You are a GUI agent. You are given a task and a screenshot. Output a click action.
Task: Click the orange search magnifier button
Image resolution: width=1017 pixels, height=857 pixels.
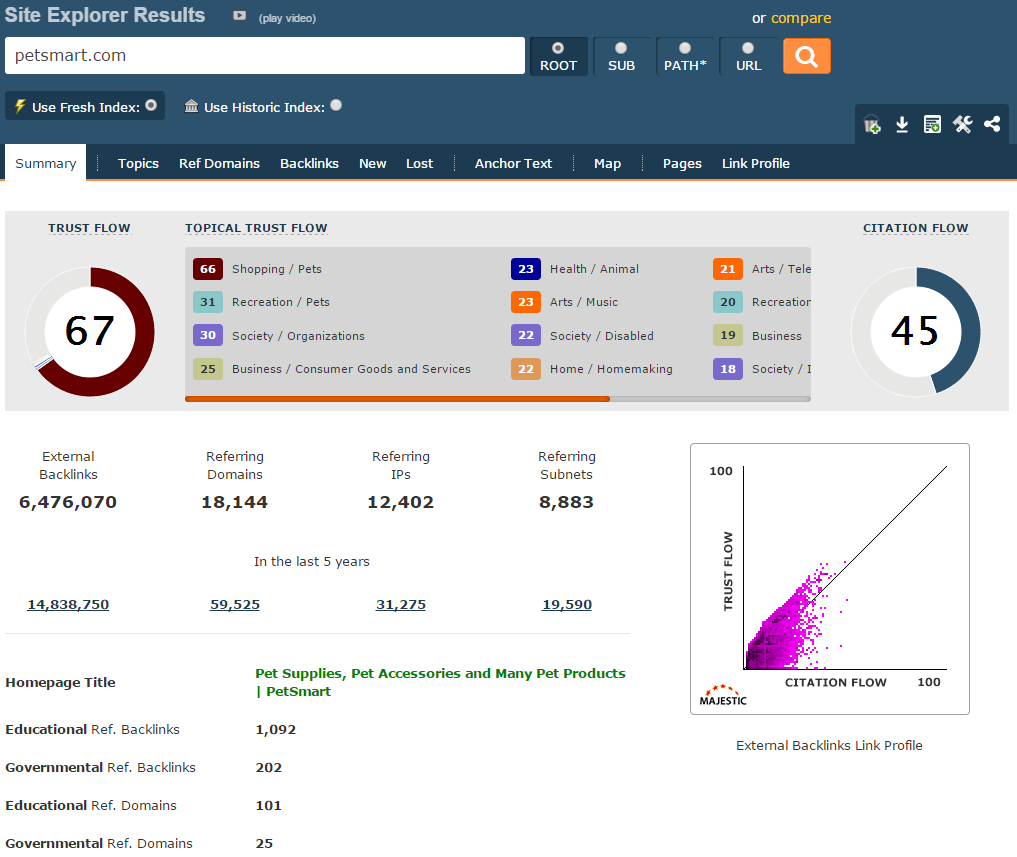click(806, 56)
